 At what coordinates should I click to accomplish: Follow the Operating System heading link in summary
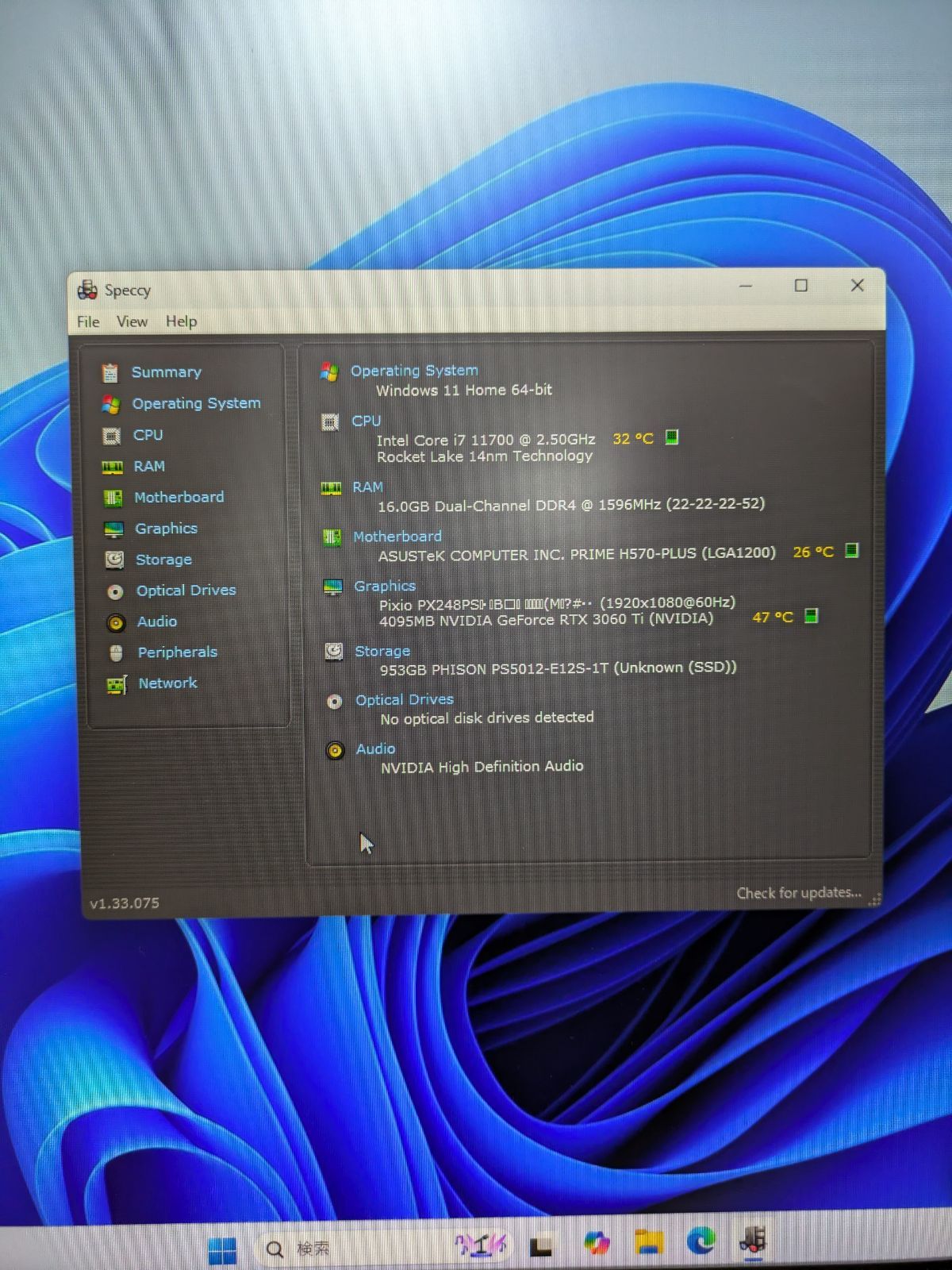pos(415,371)
